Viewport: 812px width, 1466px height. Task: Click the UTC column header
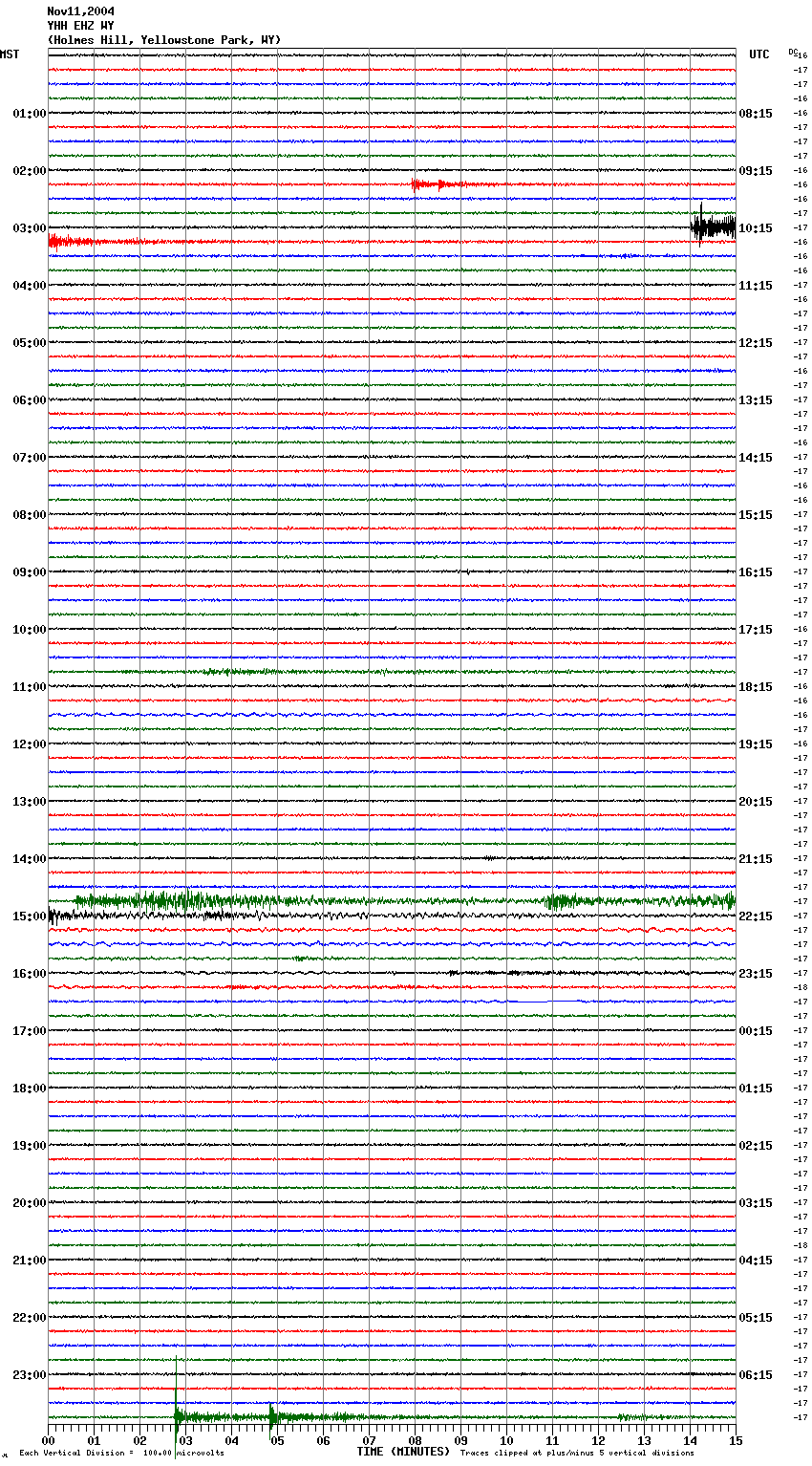(759, 54)
